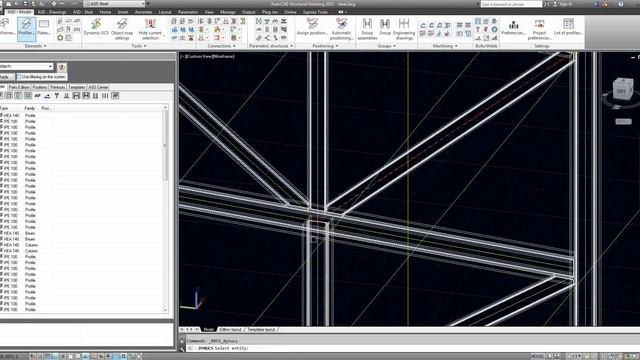The image size is (640, 360).
Task: Click the filter icon beside objects dropdown
Action: pyautogui.click(x=62, y=67)
